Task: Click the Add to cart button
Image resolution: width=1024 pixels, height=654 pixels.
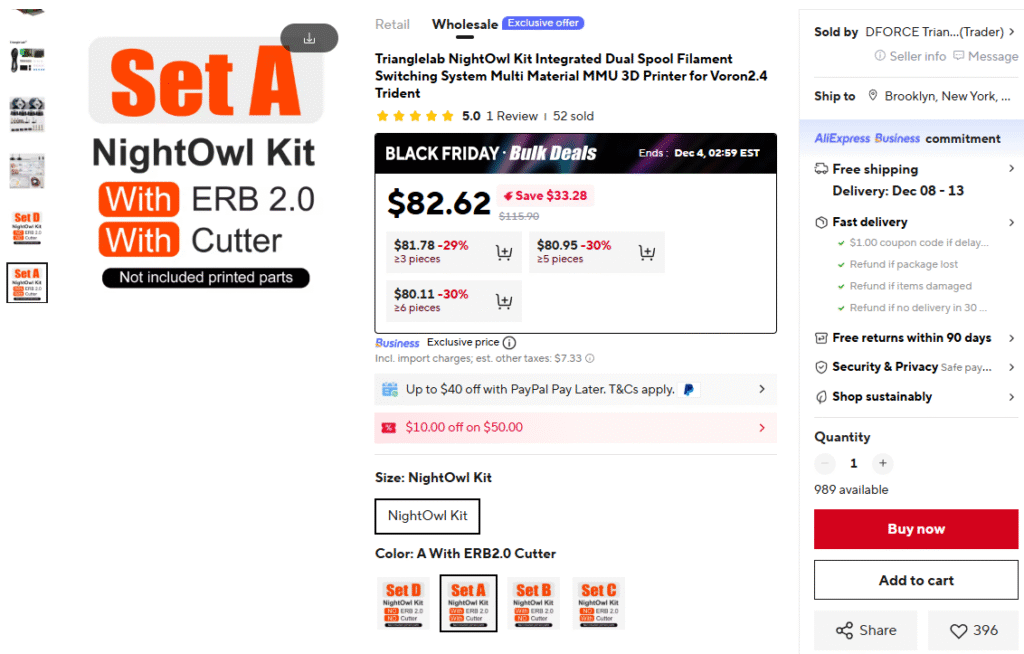Action: (x=915, y=580)
